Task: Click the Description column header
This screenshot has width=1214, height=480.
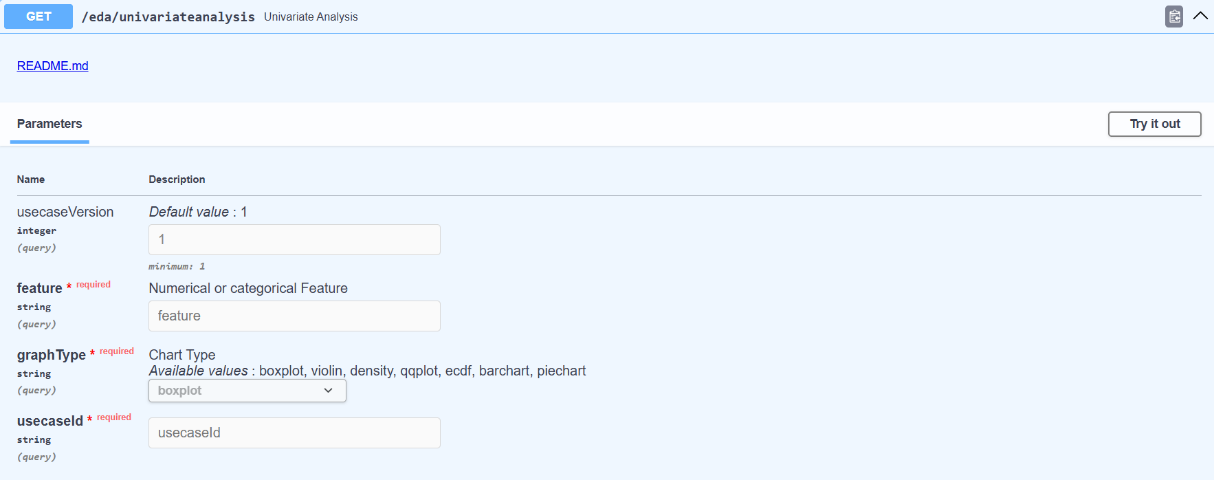Action: click(x=177, y=180)
